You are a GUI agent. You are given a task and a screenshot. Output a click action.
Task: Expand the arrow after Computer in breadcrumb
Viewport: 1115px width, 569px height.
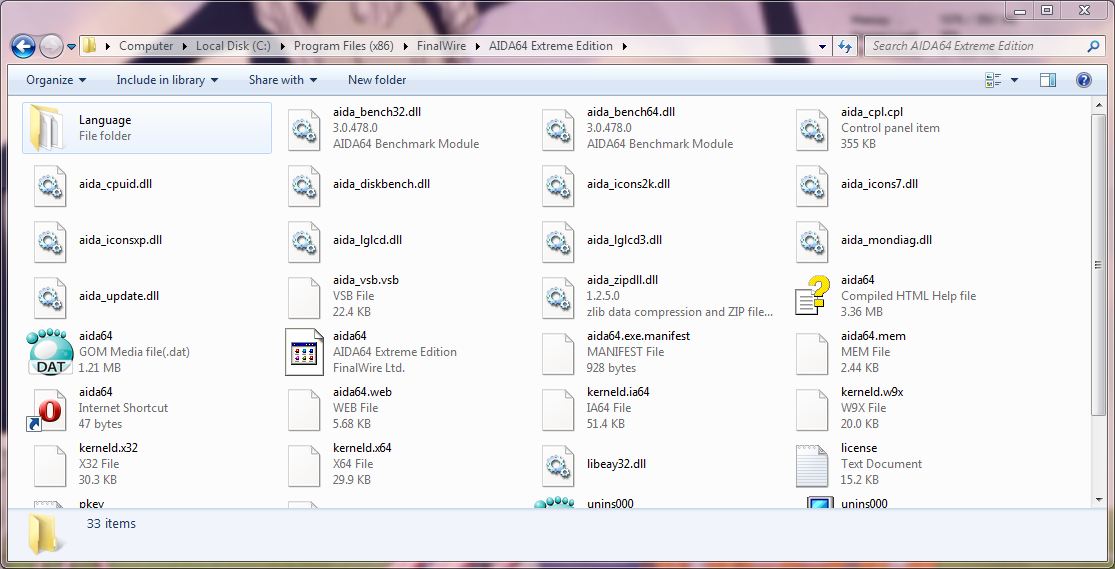(185, 46)
